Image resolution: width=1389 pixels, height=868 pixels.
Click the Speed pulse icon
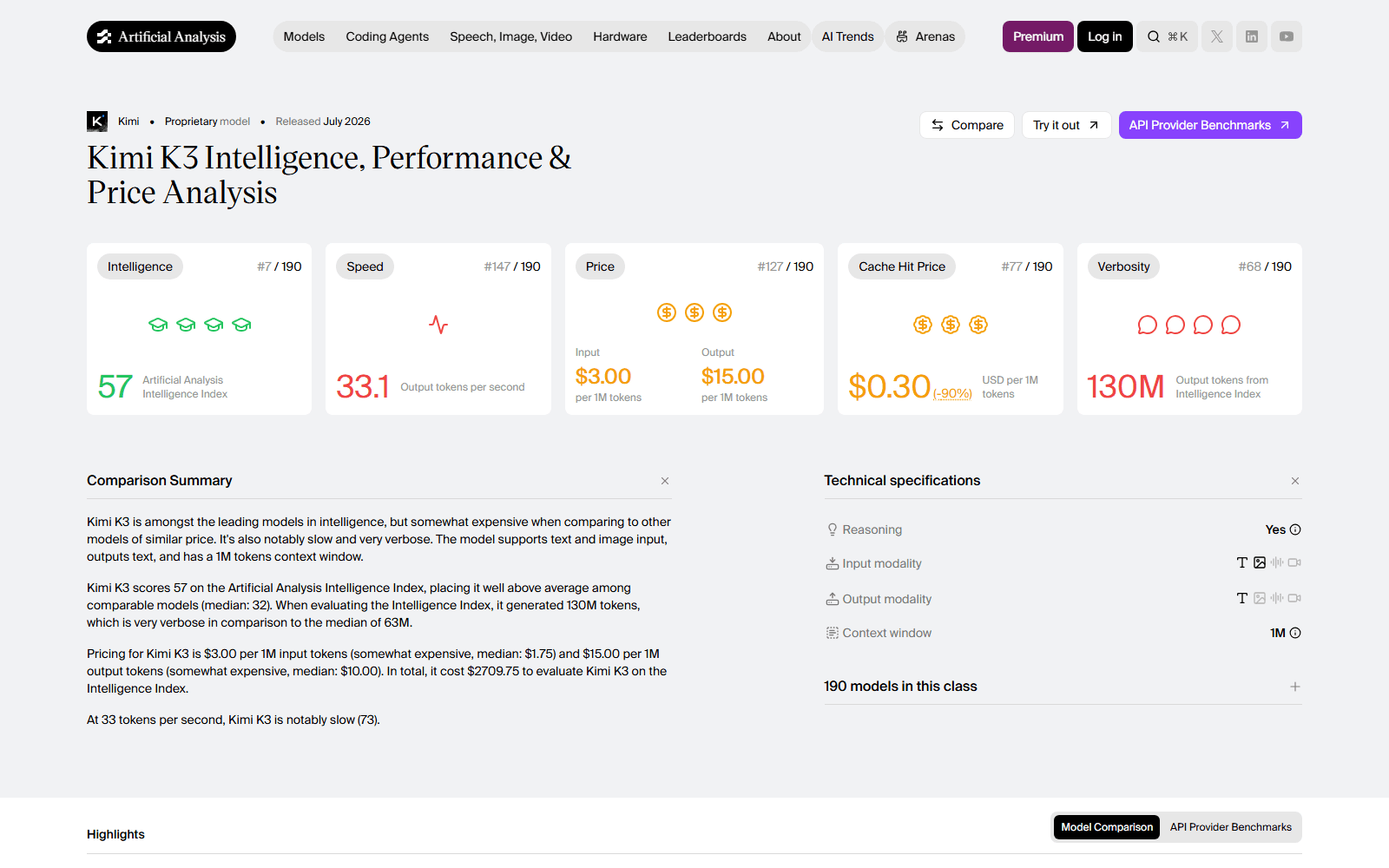[438, 325]
